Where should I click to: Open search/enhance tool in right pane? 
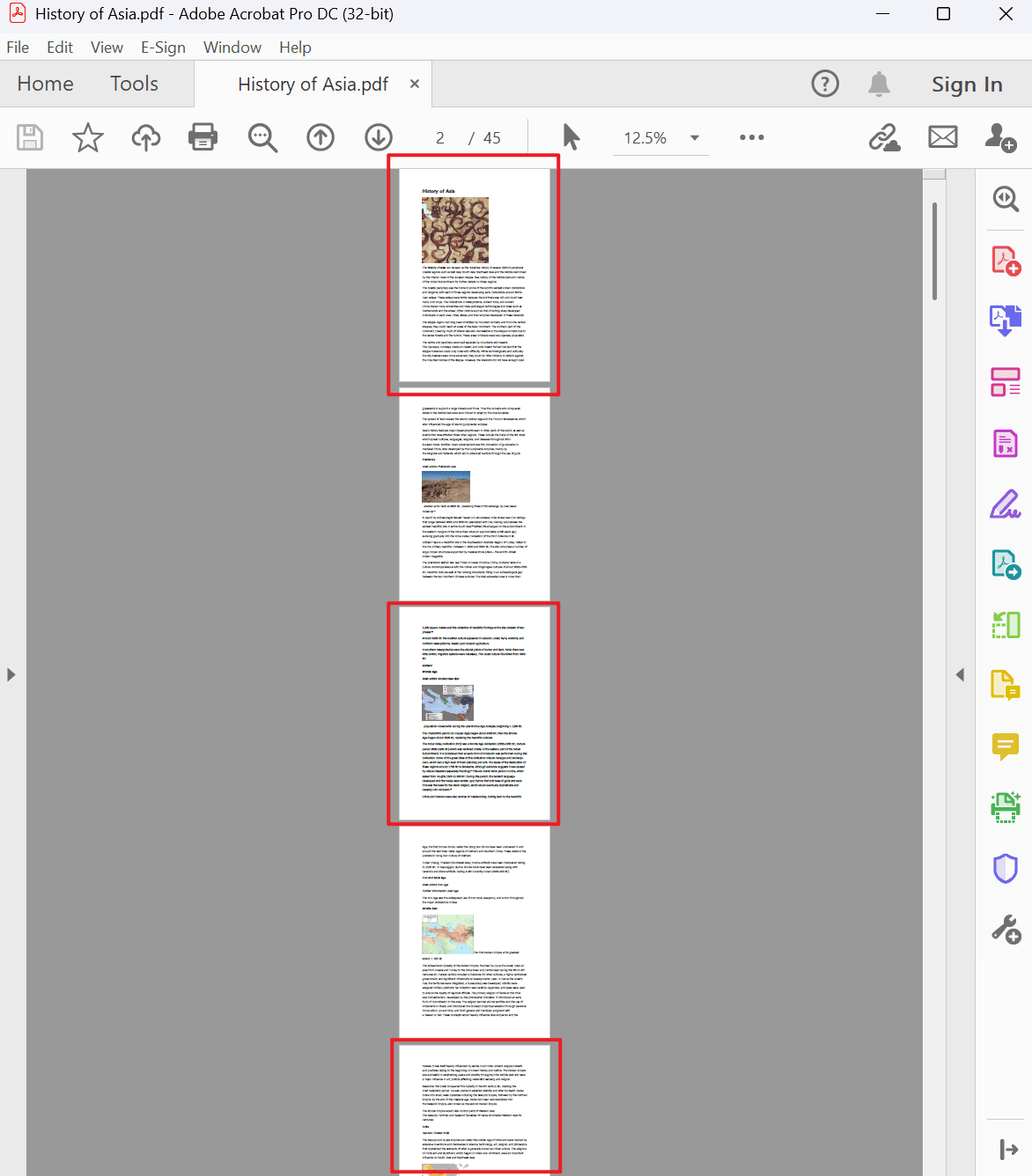click(x=1006, y=199)
